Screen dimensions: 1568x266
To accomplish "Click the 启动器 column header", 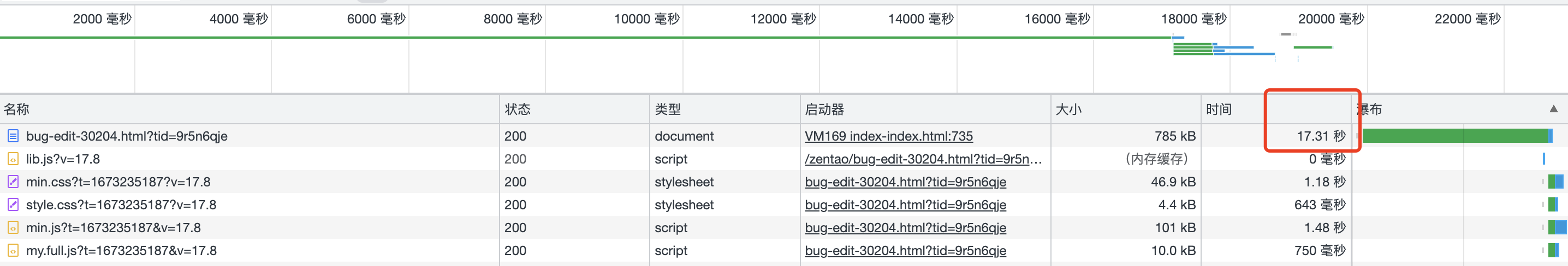I will (x=824, y=110).
